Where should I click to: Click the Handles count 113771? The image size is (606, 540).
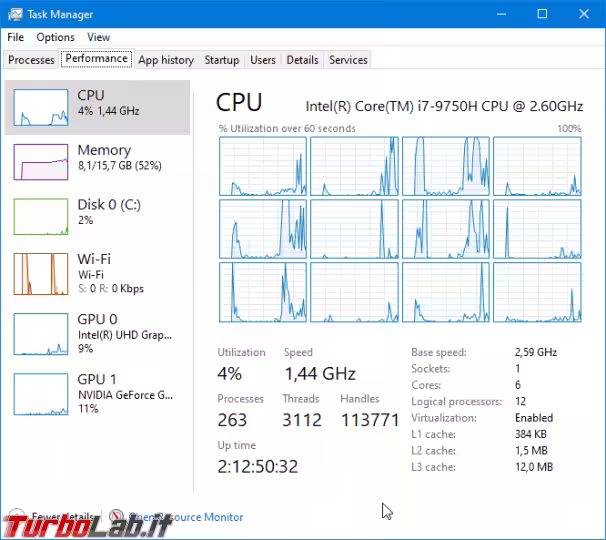[x=370, y=420]
